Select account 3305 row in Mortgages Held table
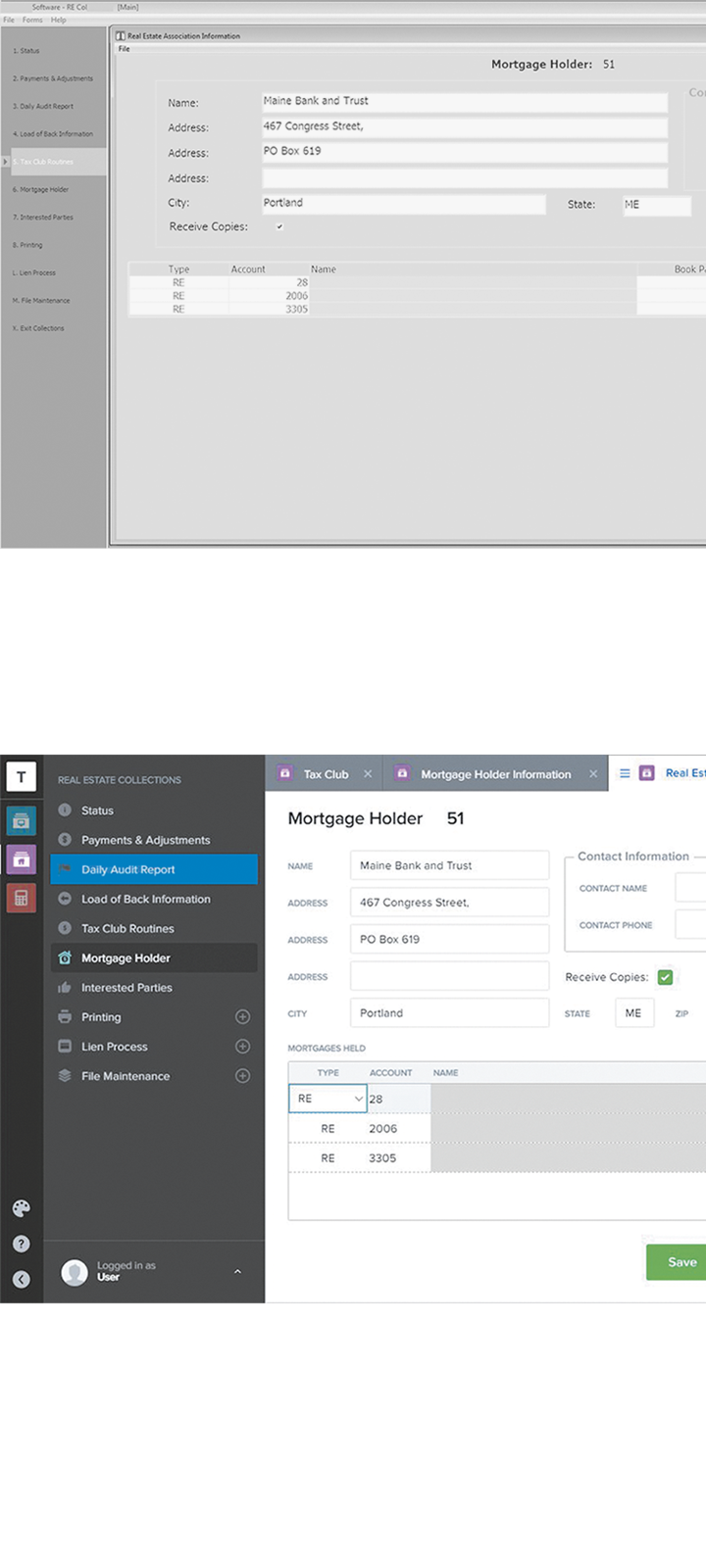 coord(497,1158)
